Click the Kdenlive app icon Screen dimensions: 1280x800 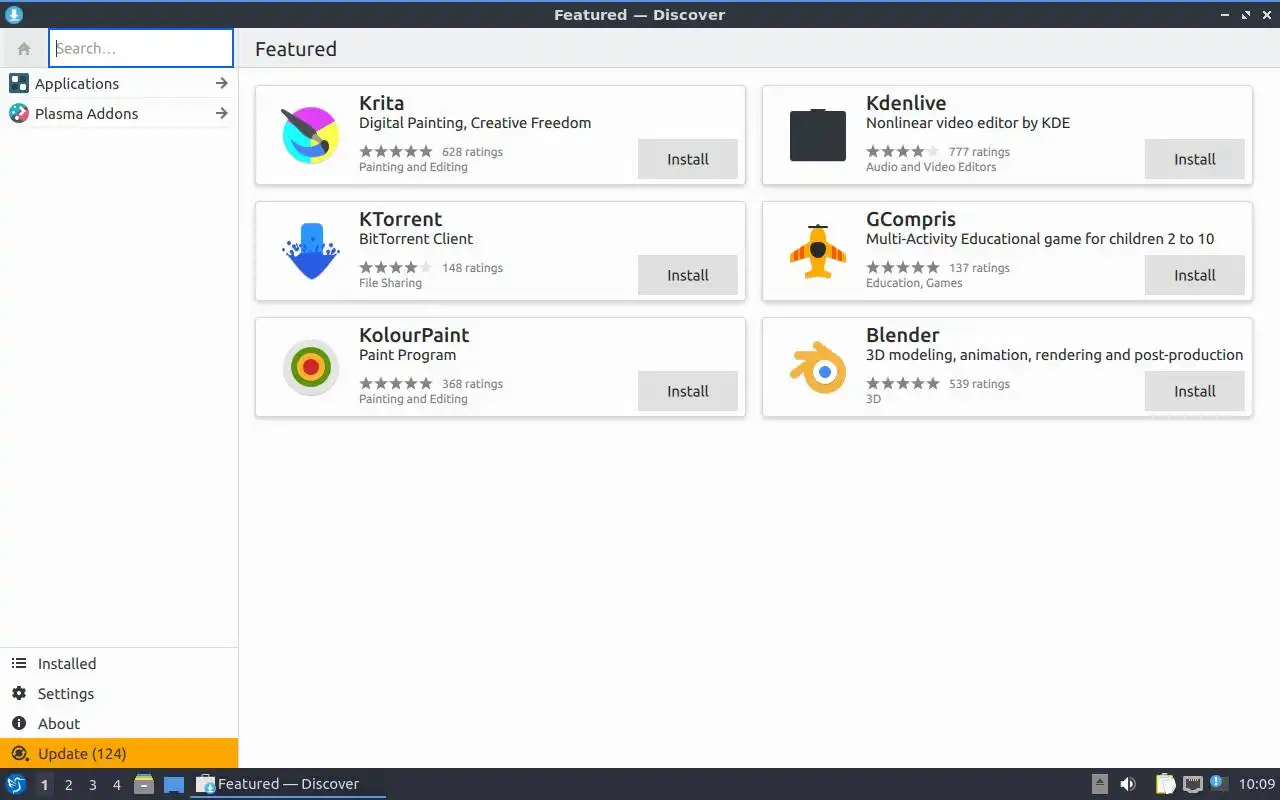click(x=818, y=135)
